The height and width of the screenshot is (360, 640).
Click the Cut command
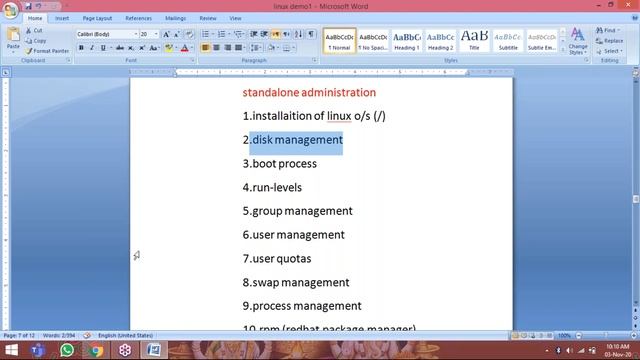[x=34, y=31]
